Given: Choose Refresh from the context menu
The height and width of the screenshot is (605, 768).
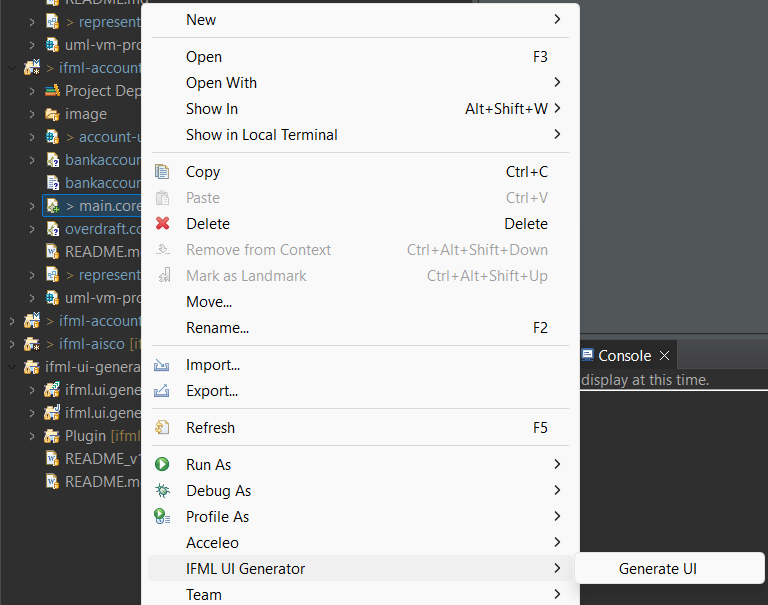Looking at the screenshot, I should click(x=360, y=428).
